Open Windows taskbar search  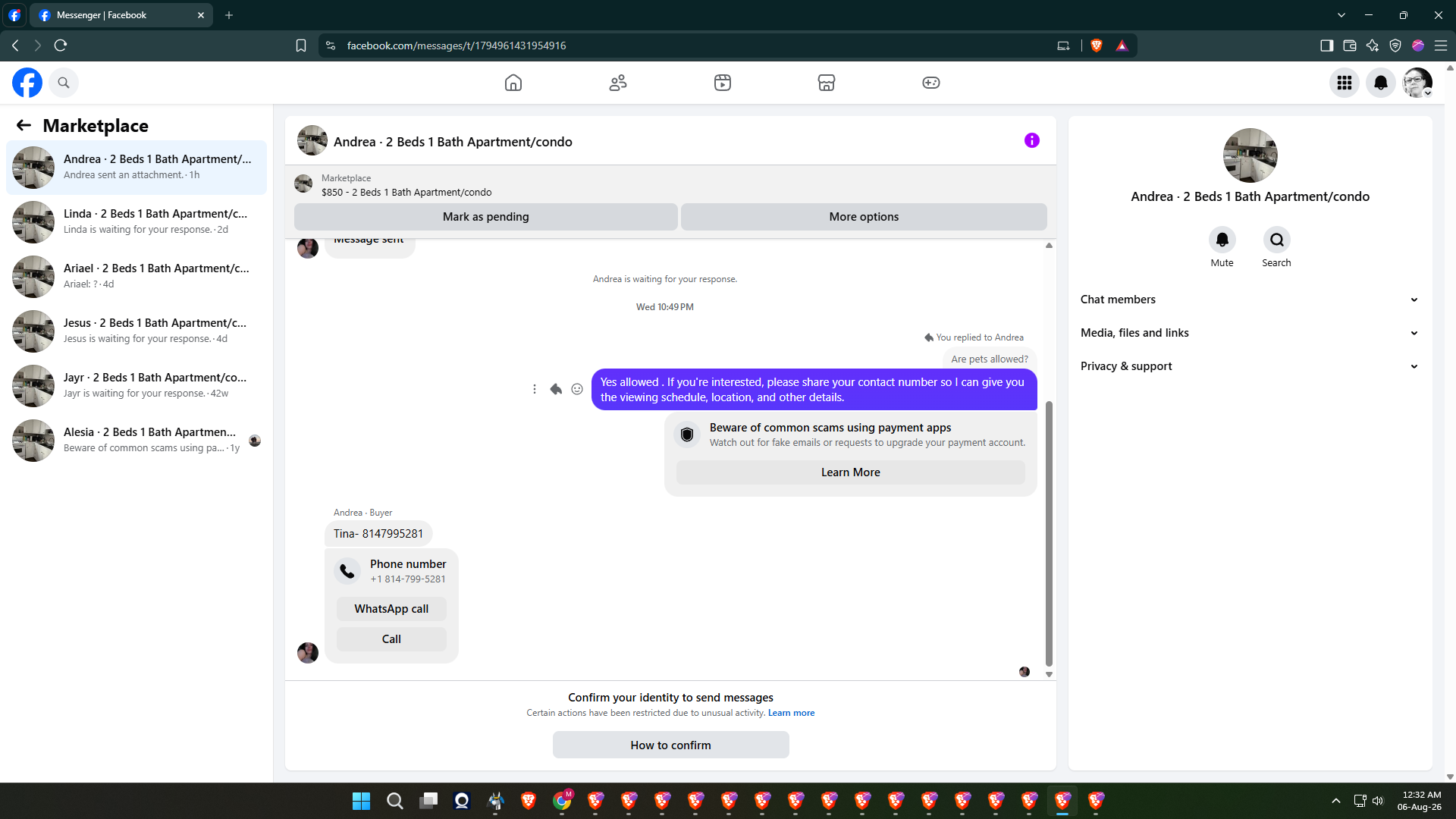click(x=395, y=801)
